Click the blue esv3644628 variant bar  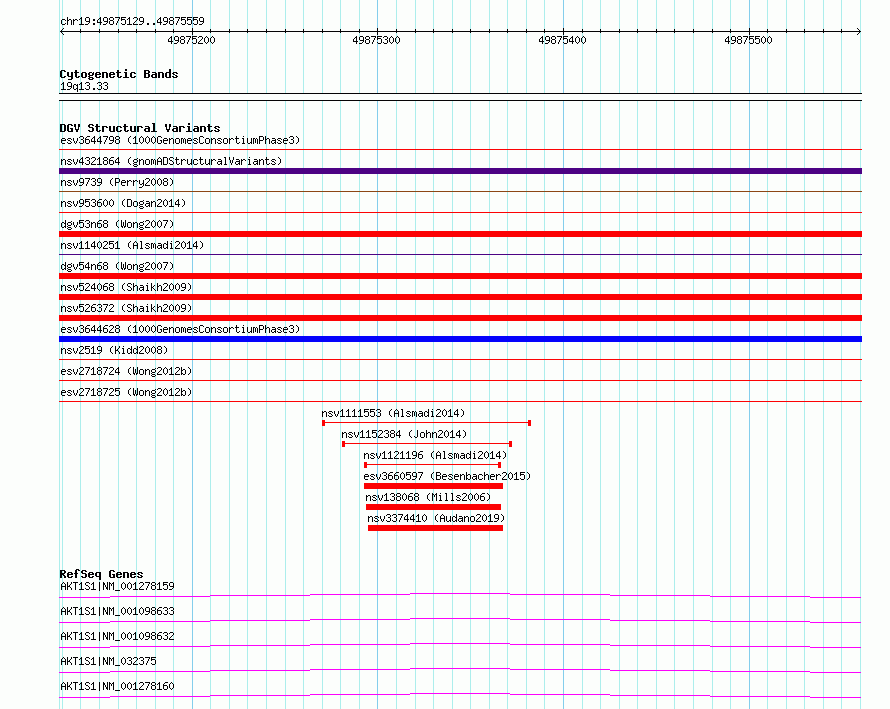(460, 339)
